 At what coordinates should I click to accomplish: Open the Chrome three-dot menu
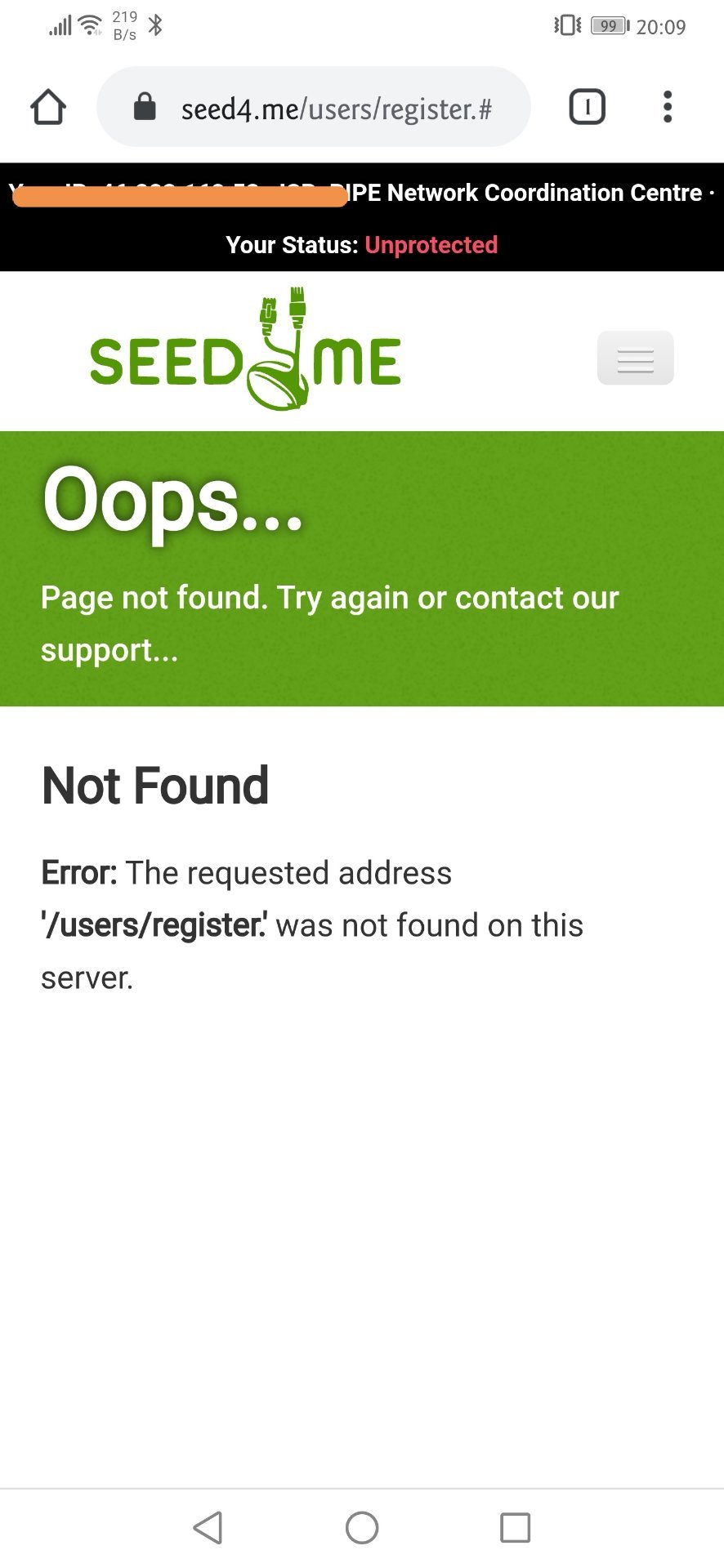(x=668, y=107)
